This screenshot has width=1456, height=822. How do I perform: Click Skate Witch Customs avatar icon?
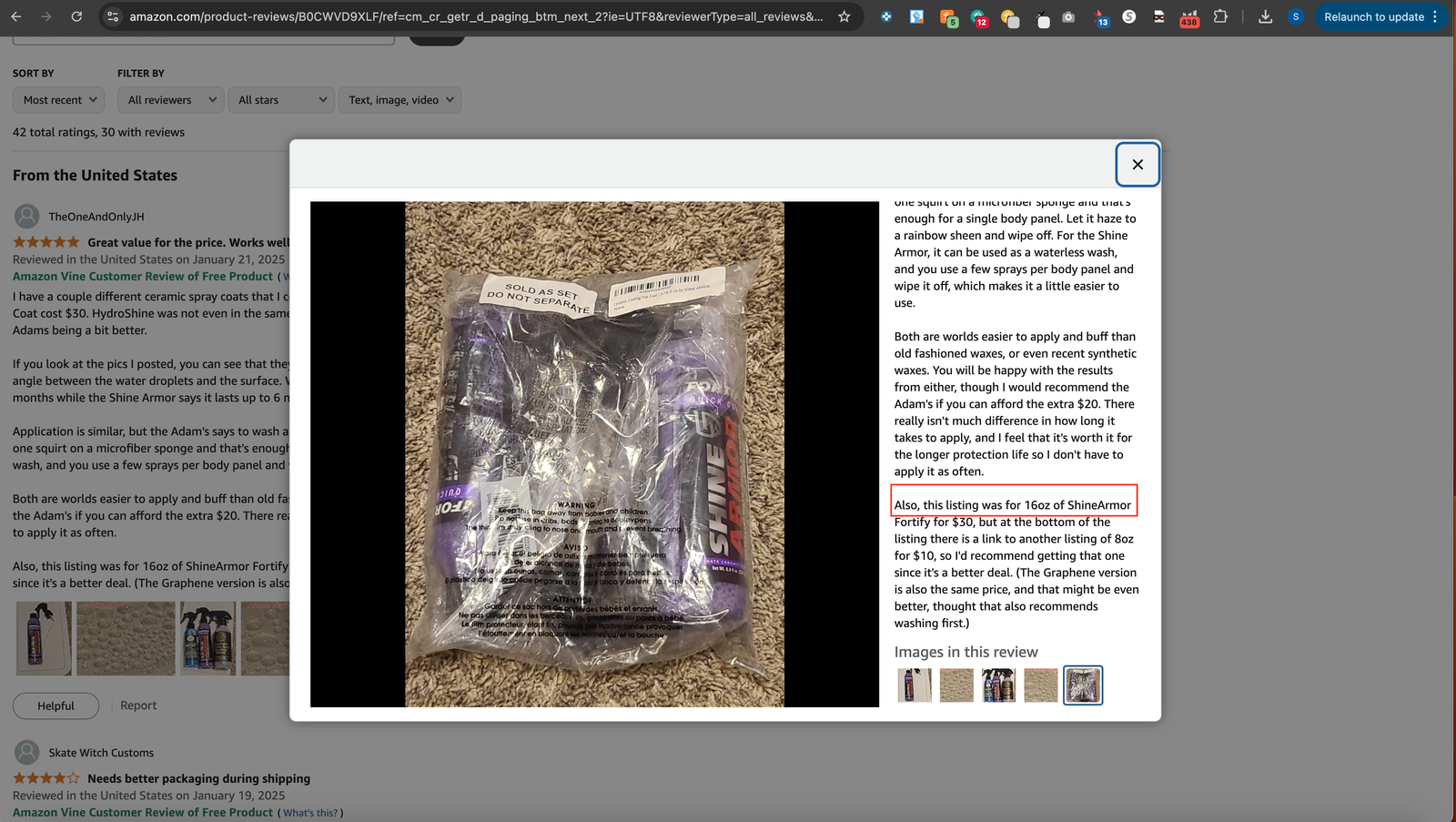(27, 753)
